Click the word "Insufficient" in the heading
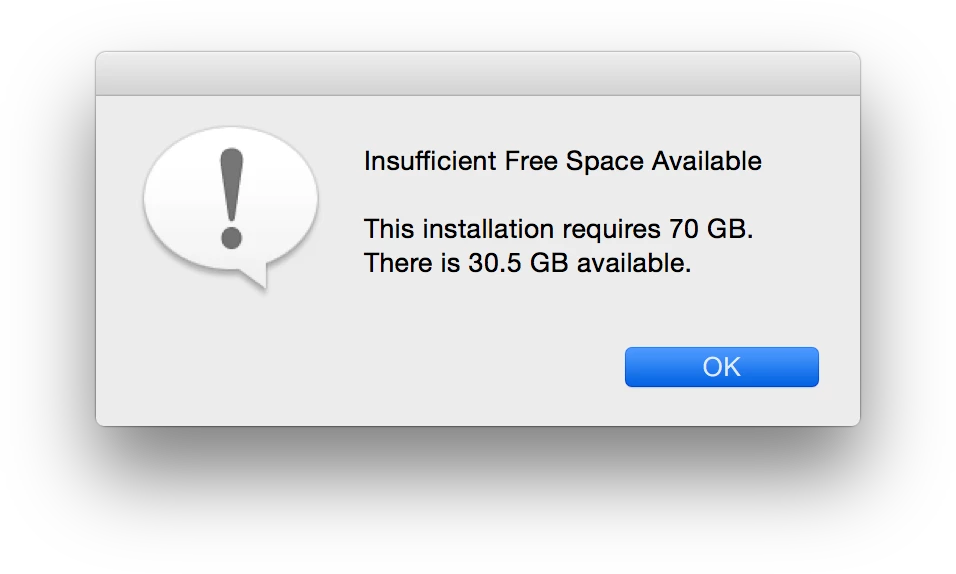The width and height of the screenshot is (956, 574). click(x=430, y=161)
